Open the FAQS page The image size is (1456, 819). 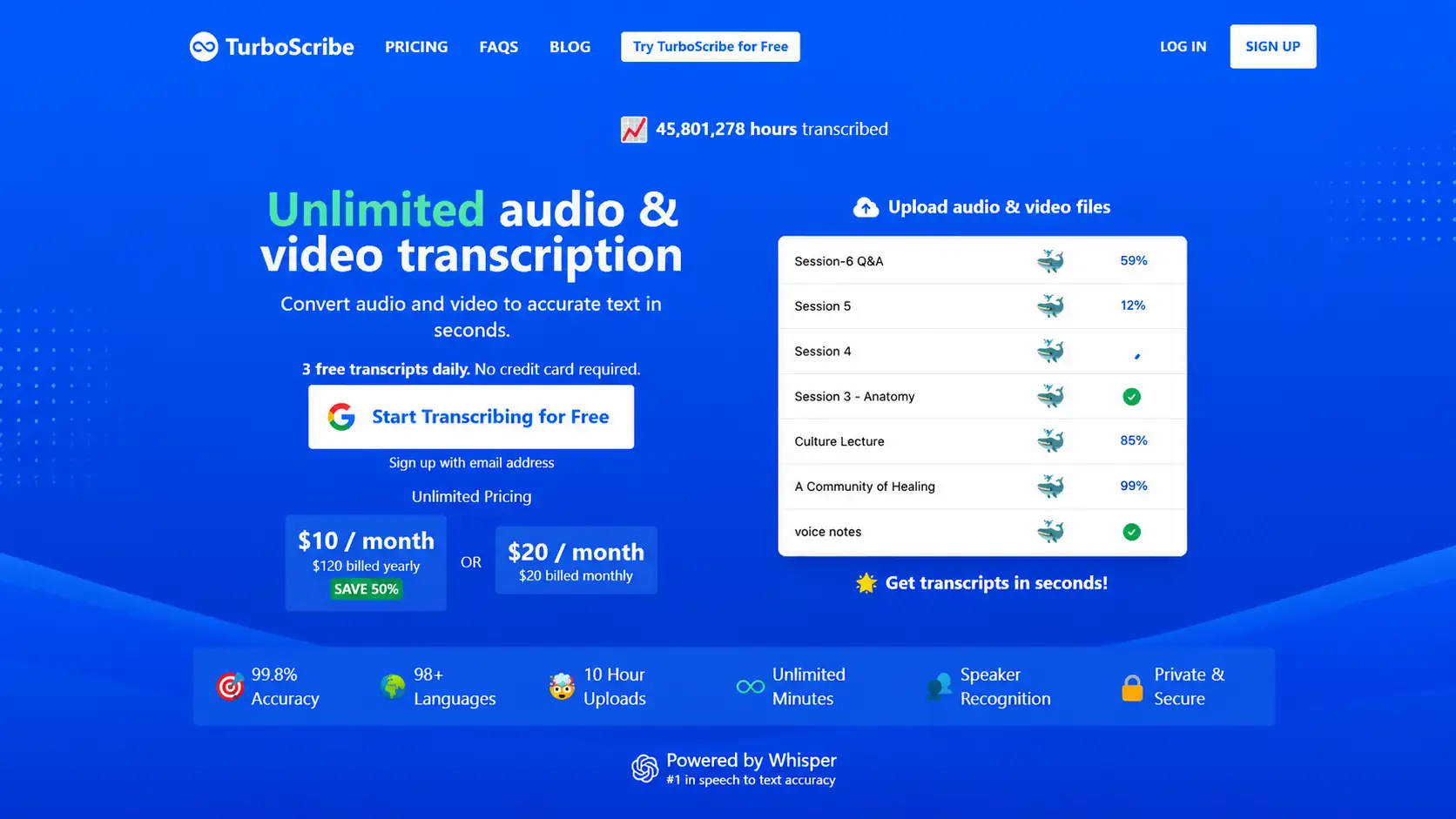click(x=498, y=47)
